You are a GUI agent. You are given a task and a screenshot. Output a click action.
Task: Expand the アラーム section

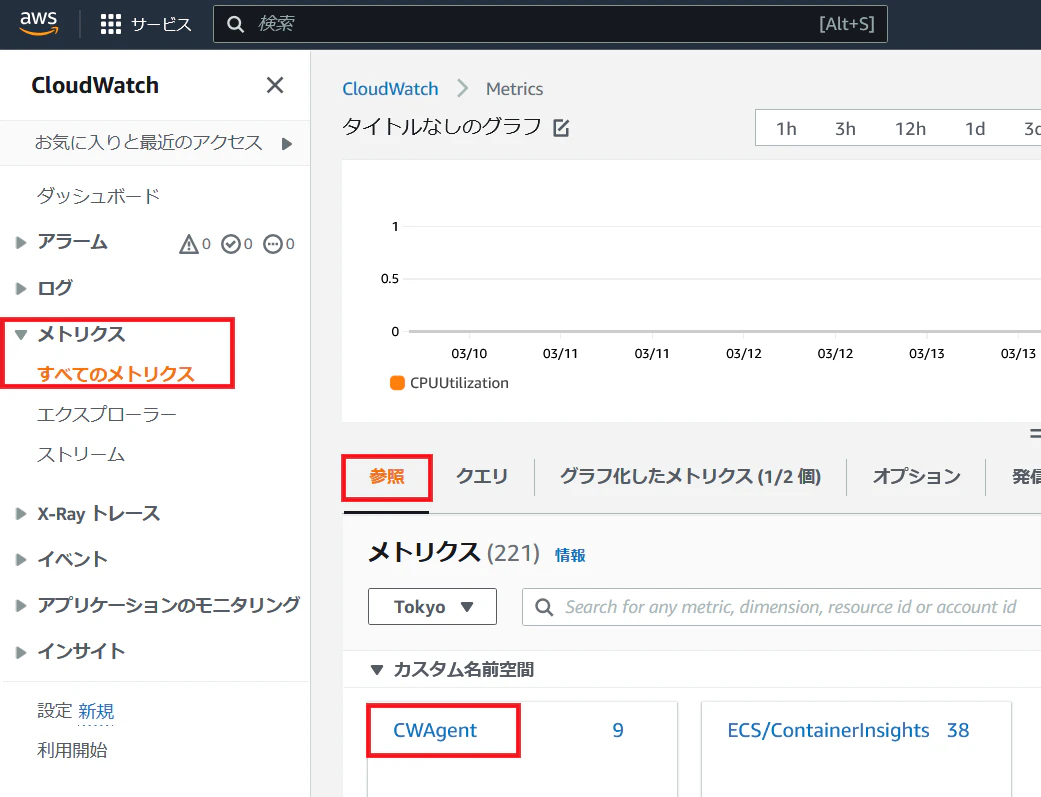tap(21, 242)
